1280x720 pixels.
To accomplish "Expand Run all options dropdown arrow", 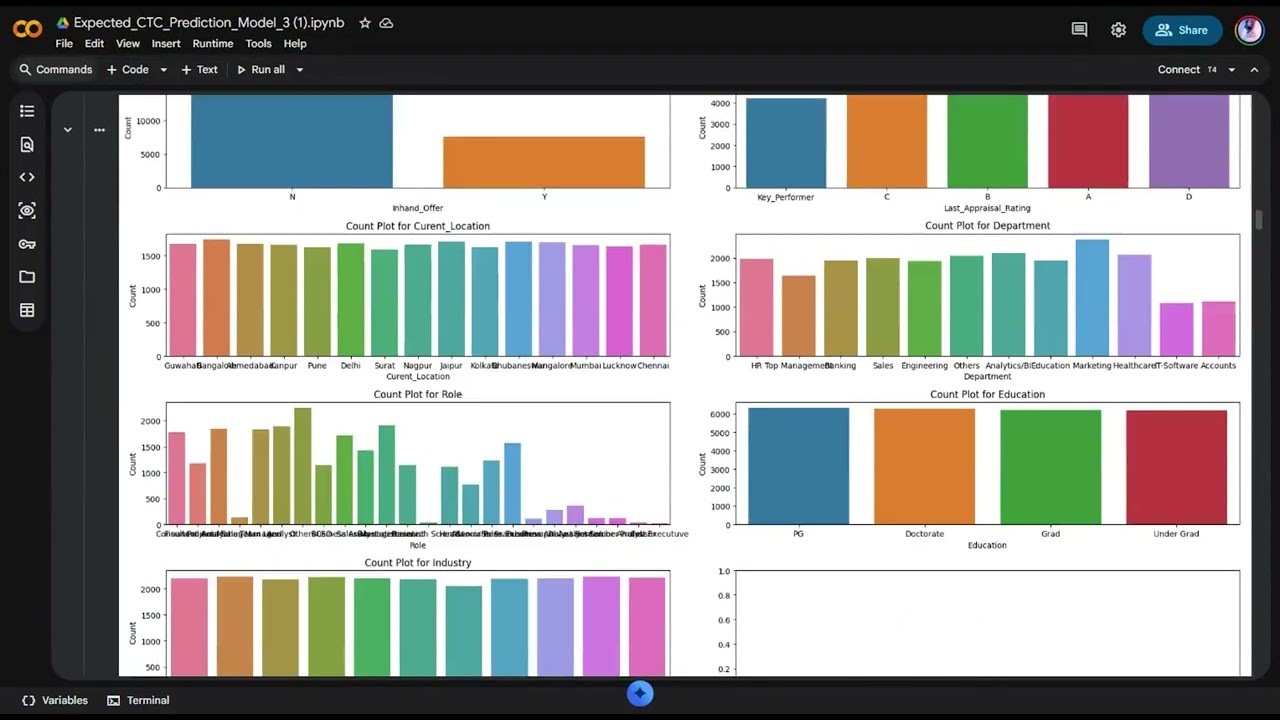I will tap(299, 70).
